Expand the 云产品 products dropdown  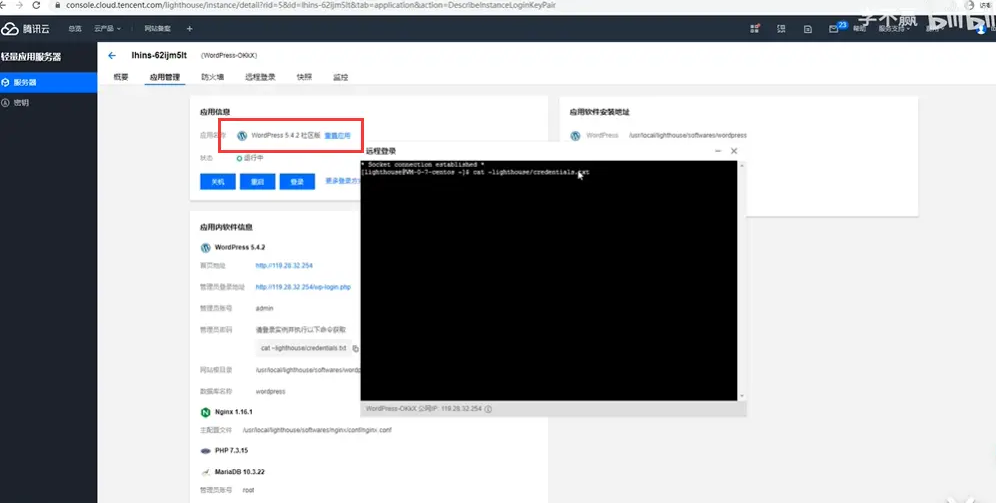107,29
